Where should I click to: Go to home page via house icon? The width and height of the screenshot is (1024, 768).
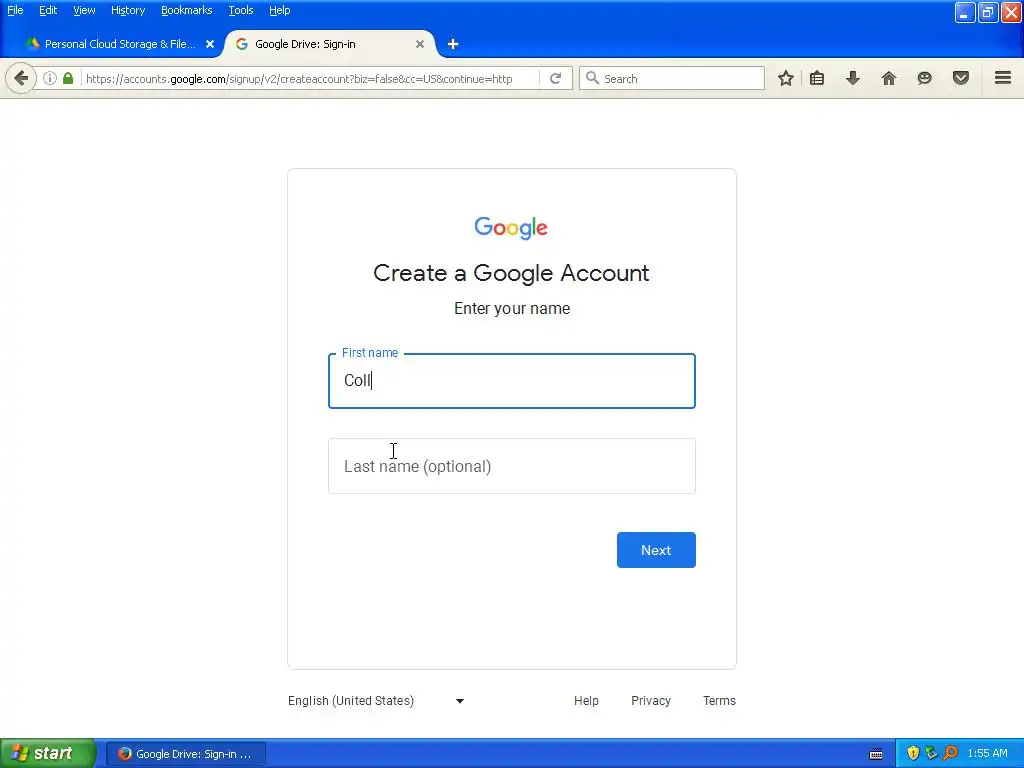tap(889, 78)
